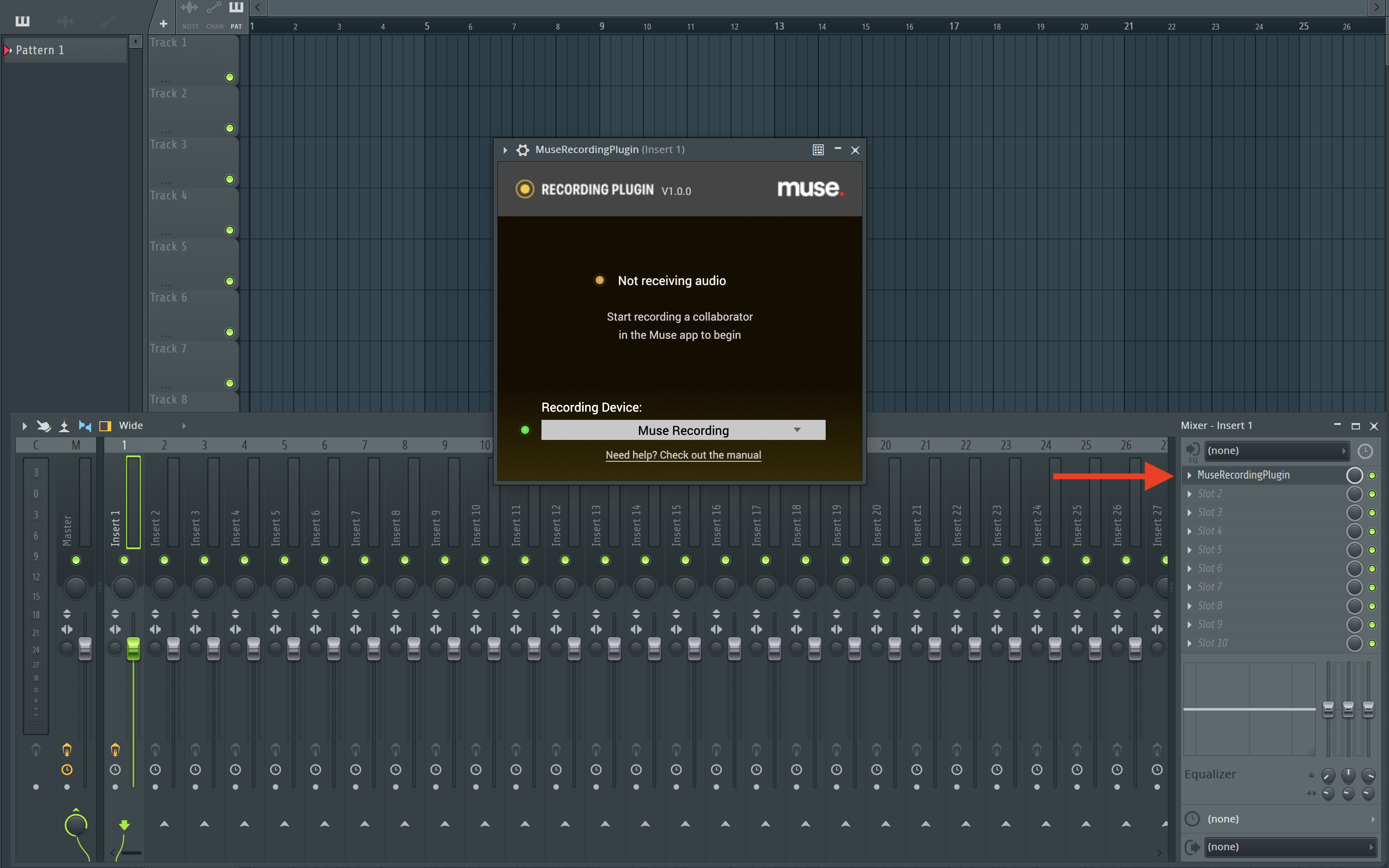Click the CHAN icon in the top toolbar

(x=214, y=7)
